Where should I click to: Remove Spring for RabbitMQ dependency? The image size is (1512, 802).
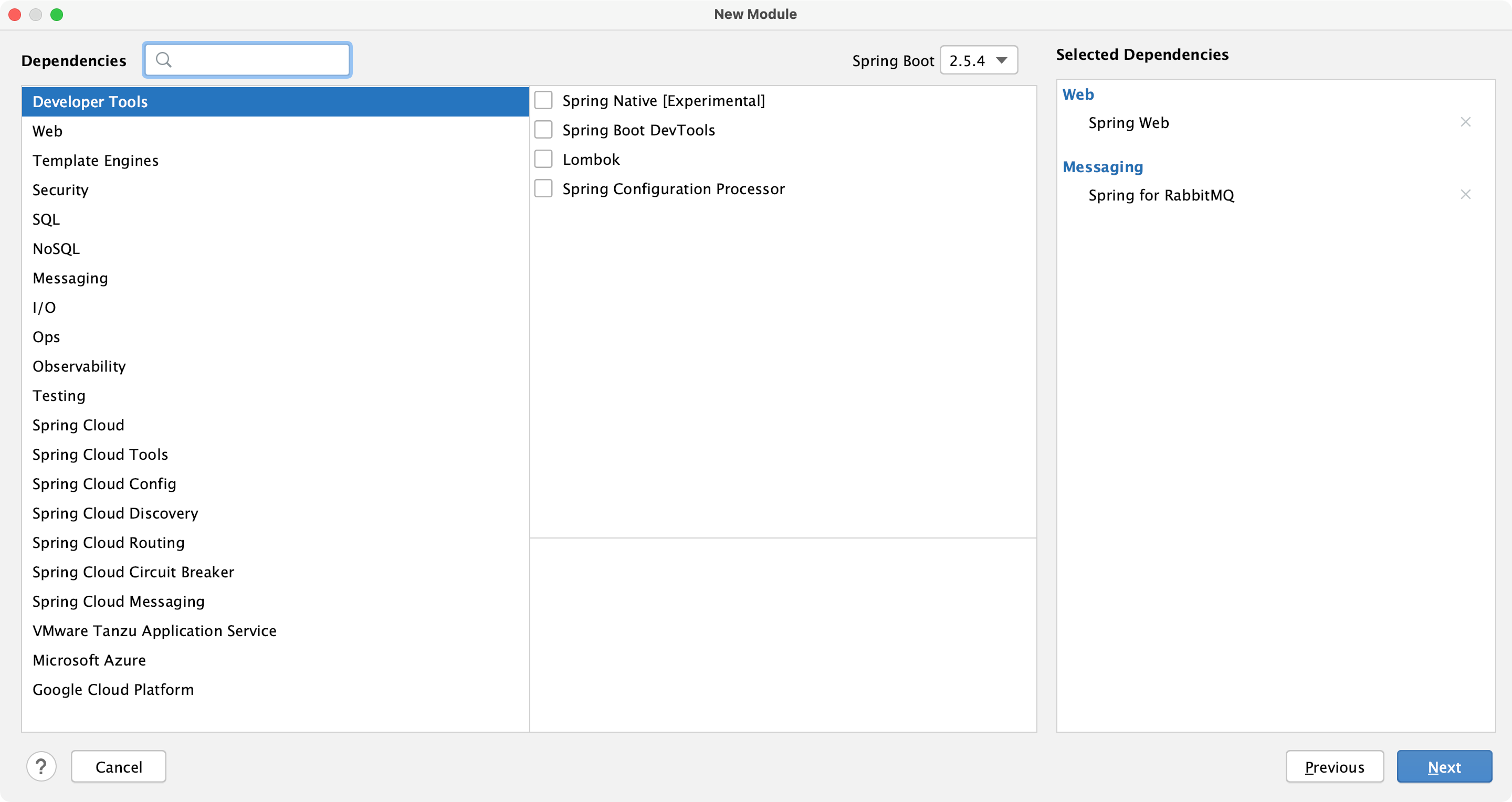tap(1465, 194)
